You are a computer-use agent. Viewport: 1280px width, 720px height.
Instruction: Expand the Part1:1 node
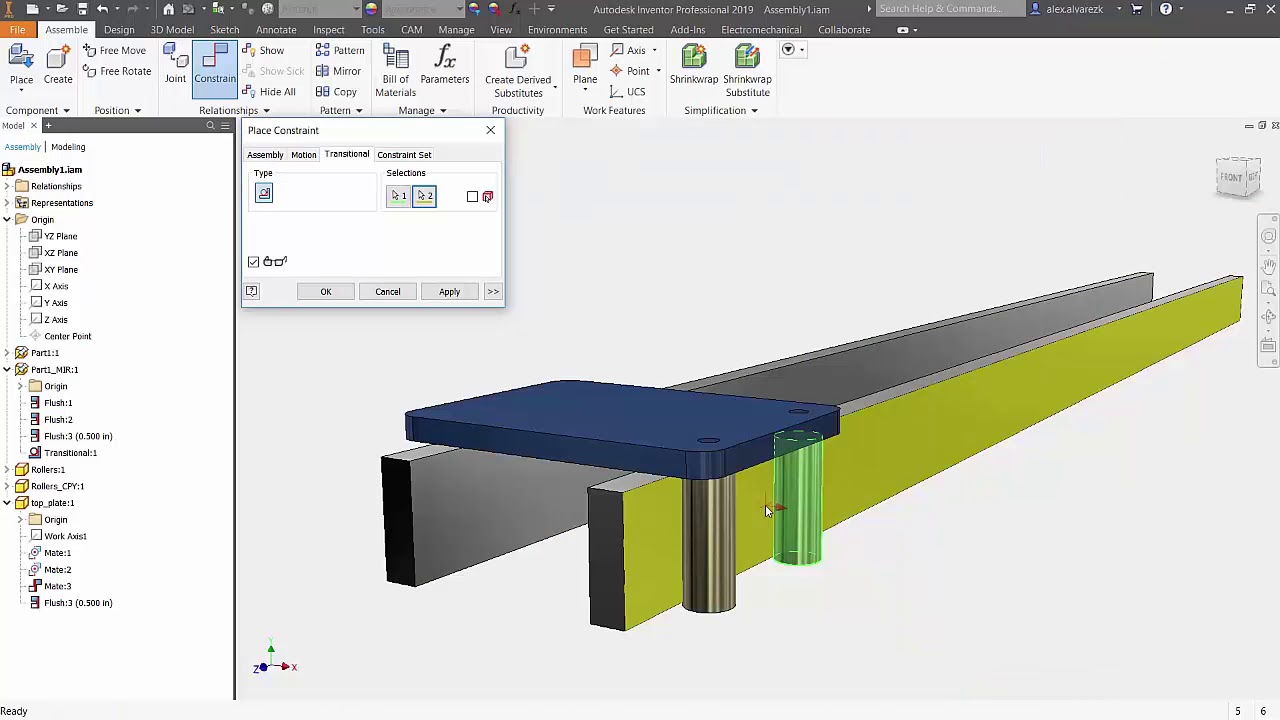pos(7,353)
